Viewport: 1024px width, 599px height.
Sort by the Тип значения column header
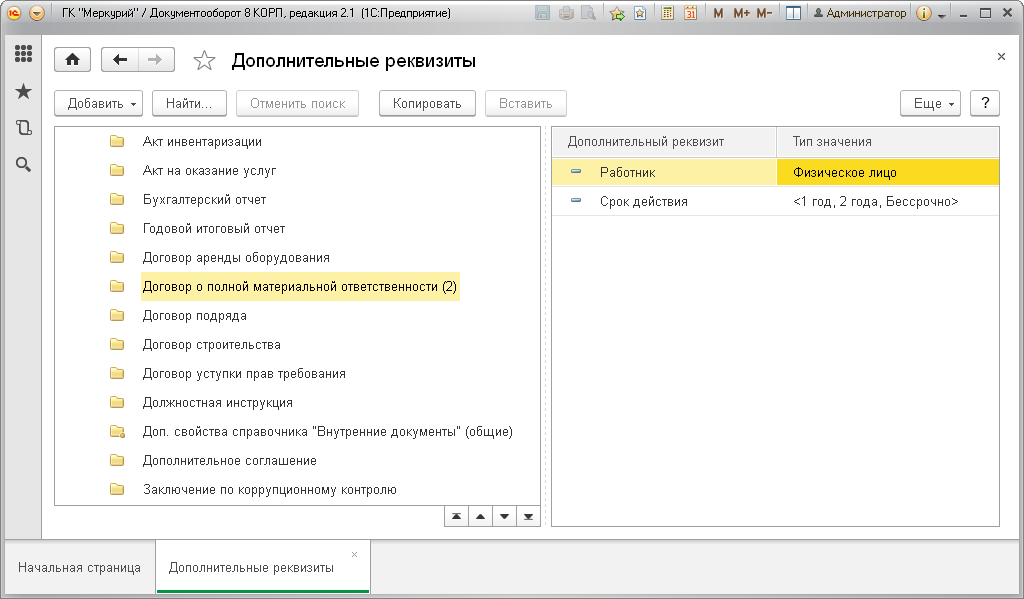(x=888, y=142)
